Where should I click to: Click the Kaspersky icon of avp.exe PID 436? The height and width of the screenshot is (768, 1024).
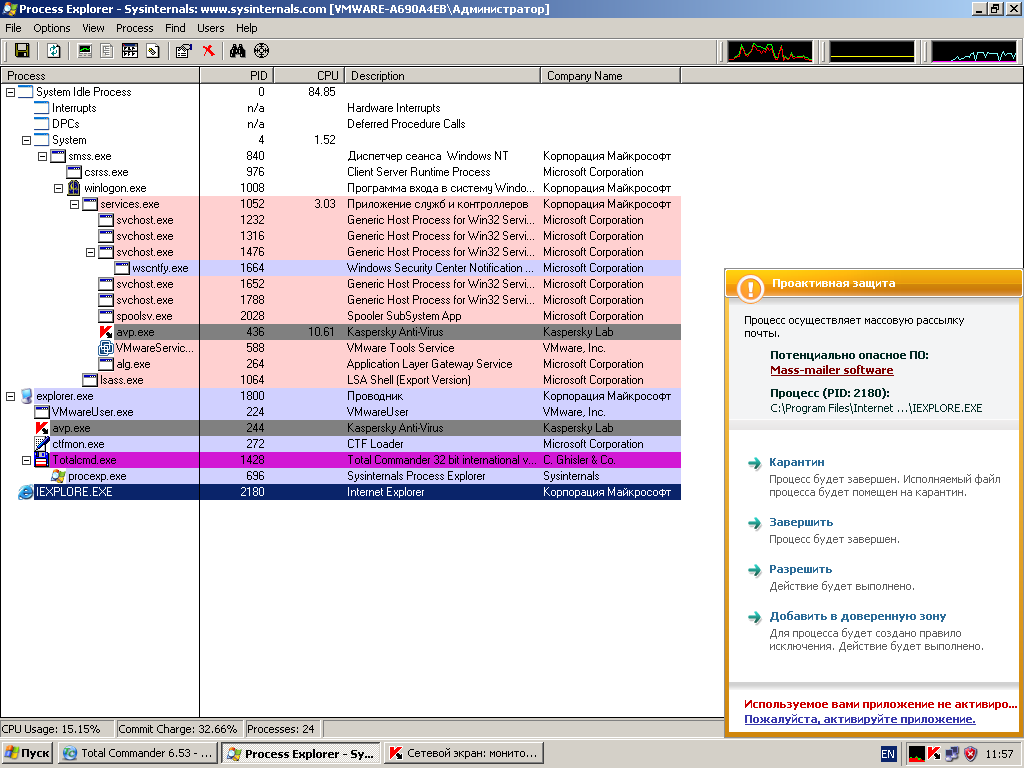(106, 332)
